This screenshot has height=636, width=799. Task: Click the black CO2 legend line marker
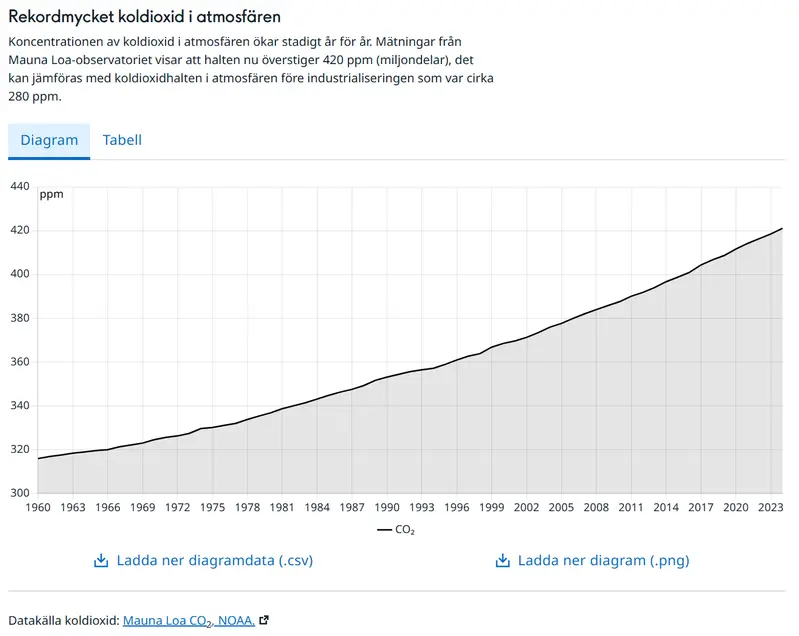coord(384,530)
